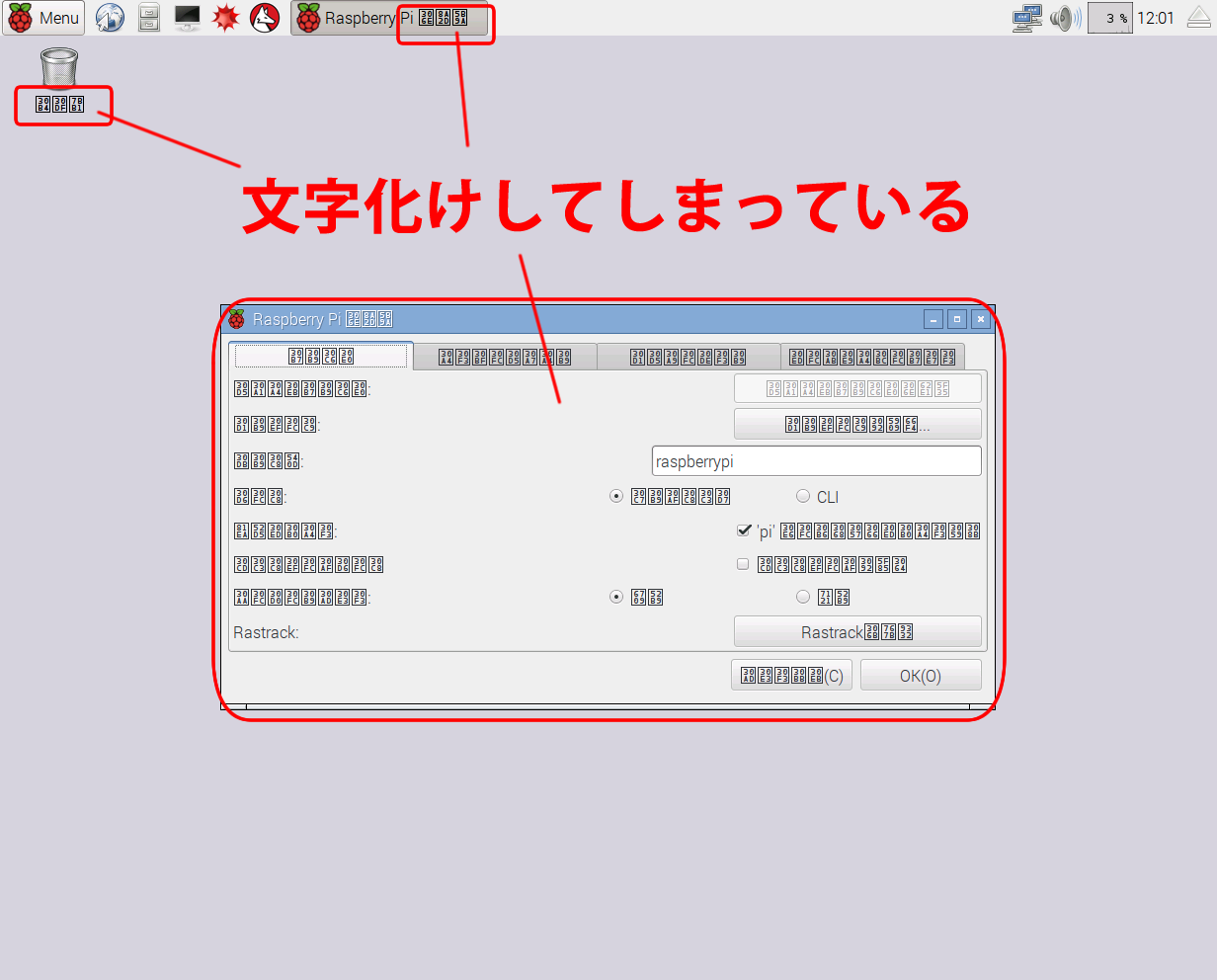Launch the Wolfram wolf icon
Image resolution: width=1217 pixels, height=980 pixels.
tap(264, 18)
